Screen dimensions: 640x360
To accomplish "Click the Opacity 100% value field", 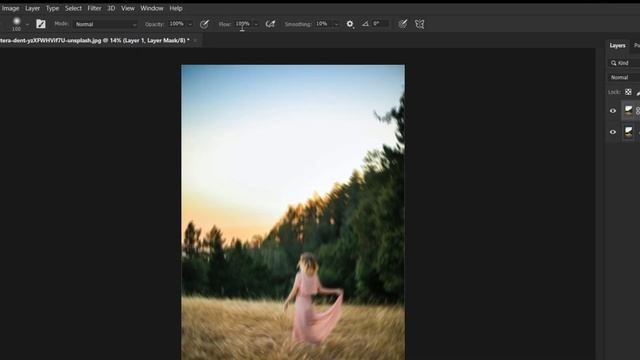I will 177,24.
